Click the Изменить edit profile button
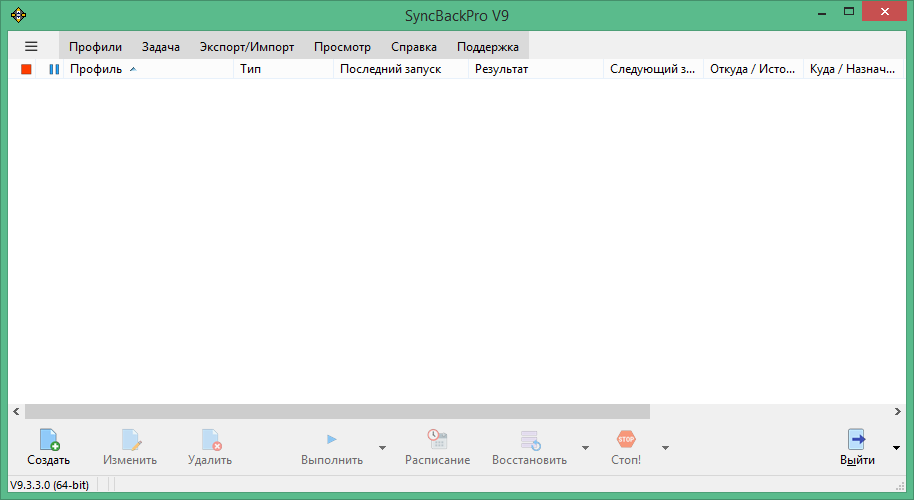The height and width of the screenshot is (500, 914). coord(130,448)
